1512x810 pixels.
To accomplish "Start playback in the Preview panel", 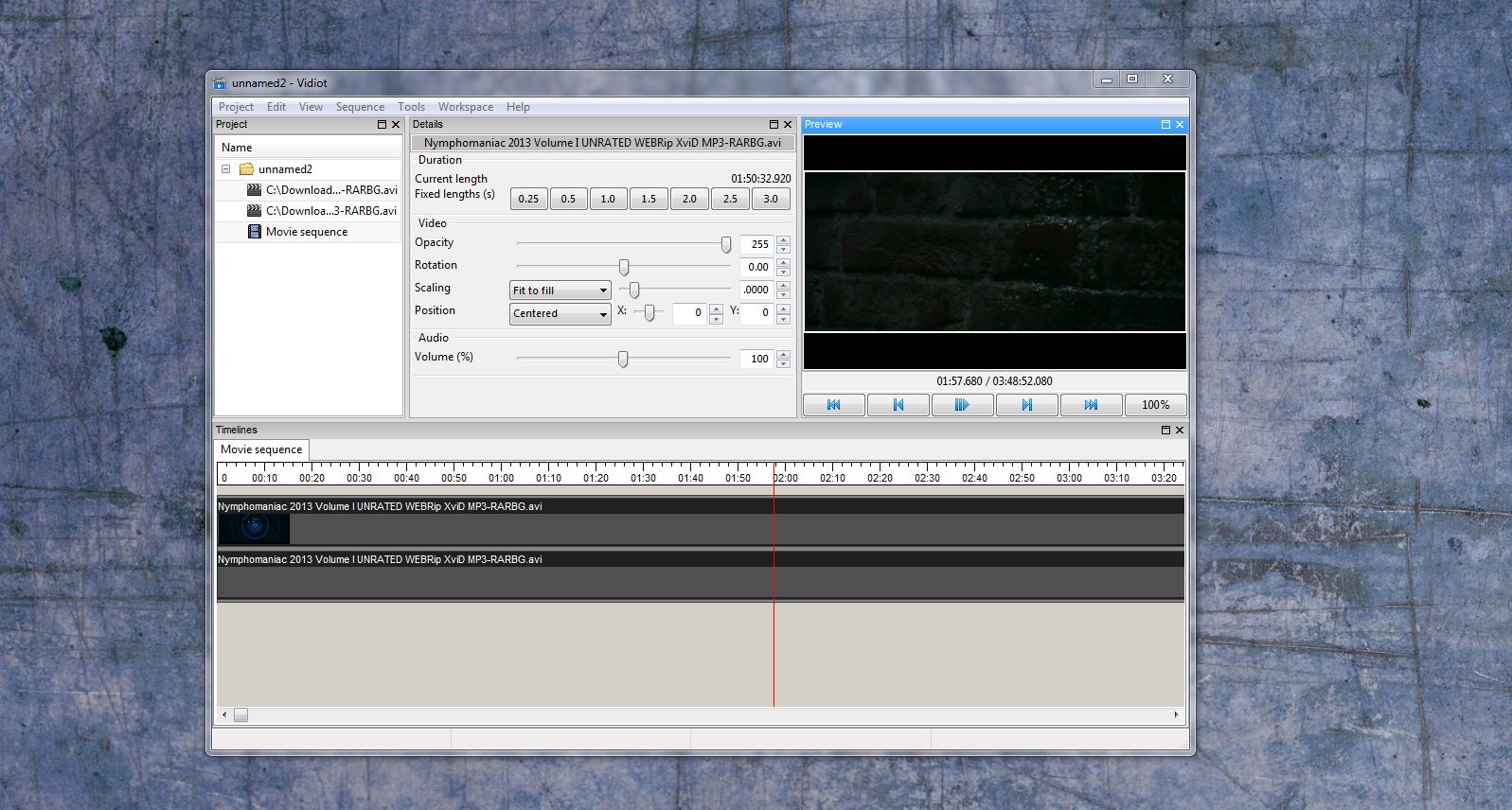I will (x=963, y=405).
